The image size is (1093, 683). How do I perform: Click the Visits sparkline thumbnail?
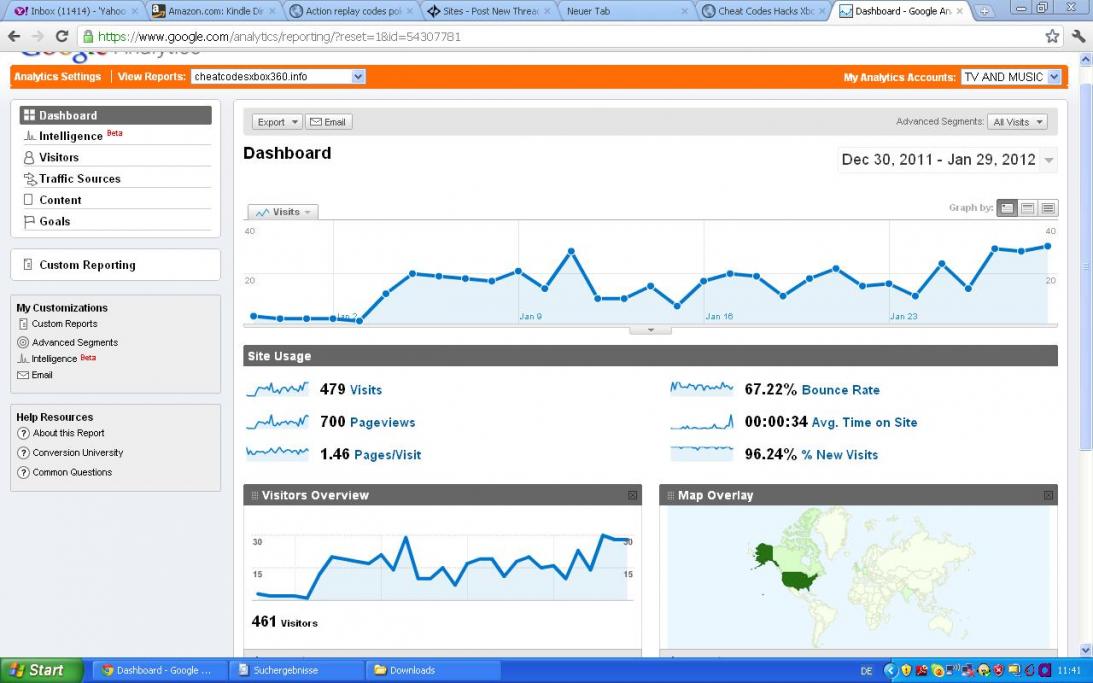coord(277,389)
